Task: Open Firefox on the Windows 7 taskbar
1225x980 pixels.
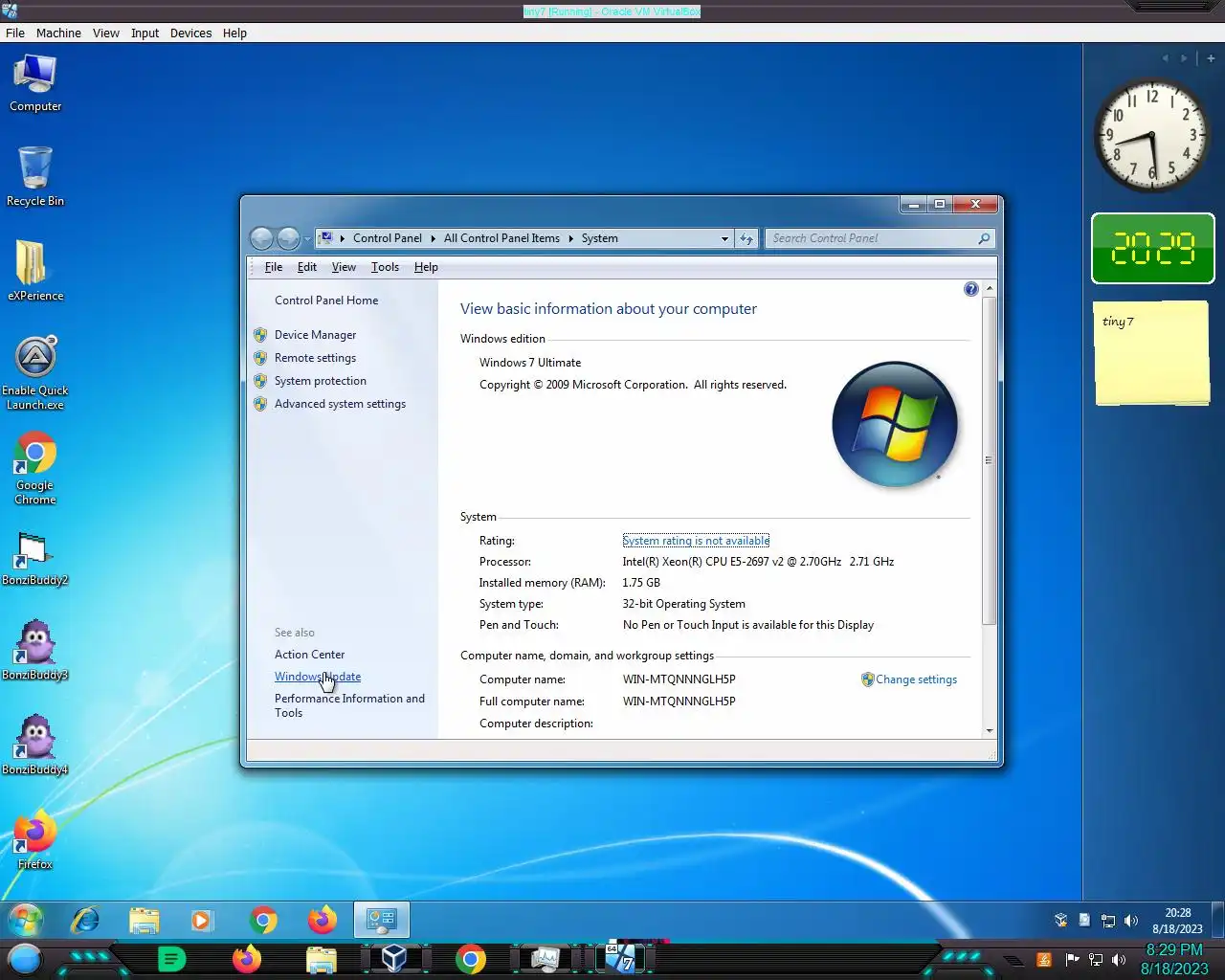Action: pos(323,921)
